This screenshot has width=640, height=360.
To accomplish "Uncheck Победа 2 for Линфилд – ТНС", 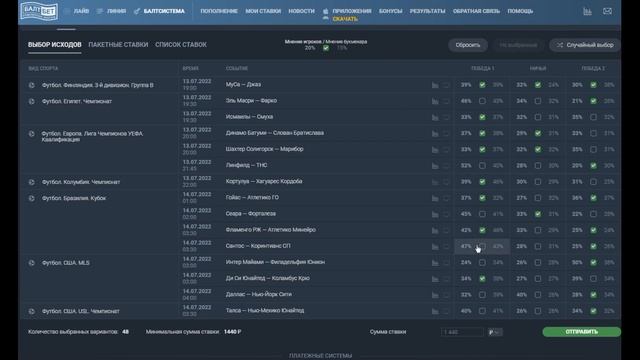I will (593, 165).
